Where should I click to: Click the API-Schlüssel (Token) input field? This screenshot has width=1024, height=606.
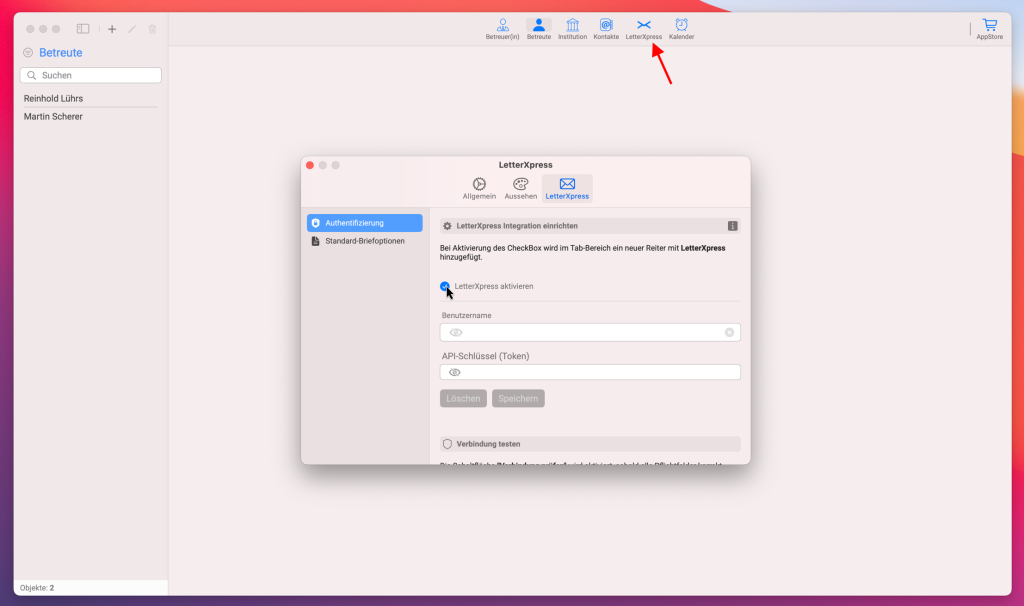pos(590,372)
